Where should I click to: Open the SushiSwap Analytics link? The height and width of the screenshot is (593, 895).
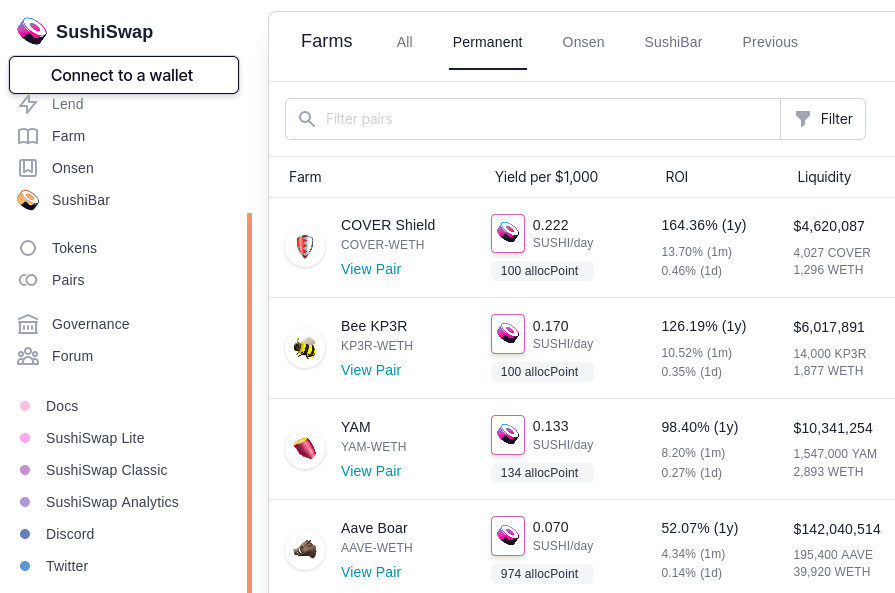(x=112, y=502)
